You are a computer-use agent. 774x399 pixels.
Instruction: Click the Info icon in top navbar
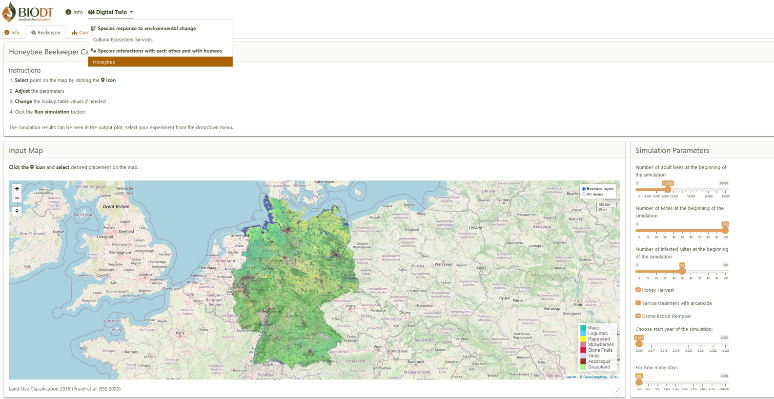tap(68, 12)
